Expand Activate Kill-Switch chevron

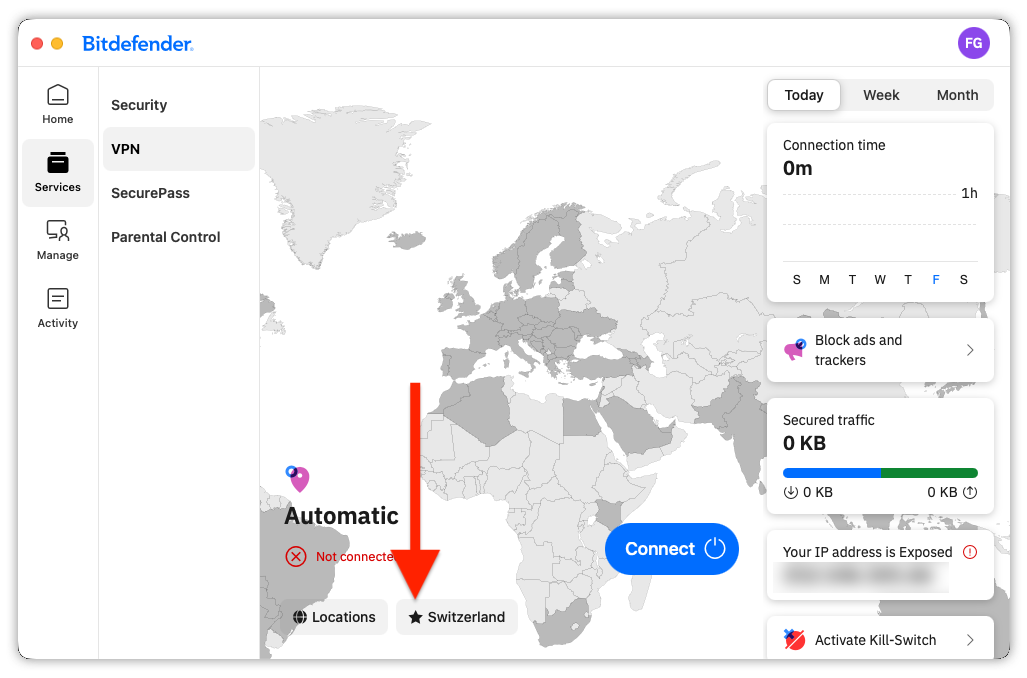click(970, 640)
